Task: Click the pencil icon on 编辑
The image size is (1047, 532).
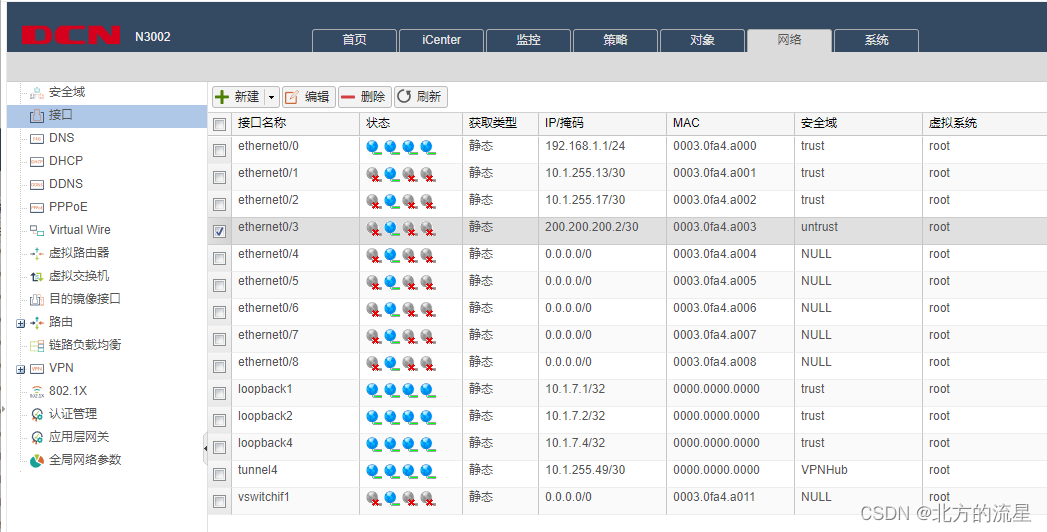Action: (292, 97)
